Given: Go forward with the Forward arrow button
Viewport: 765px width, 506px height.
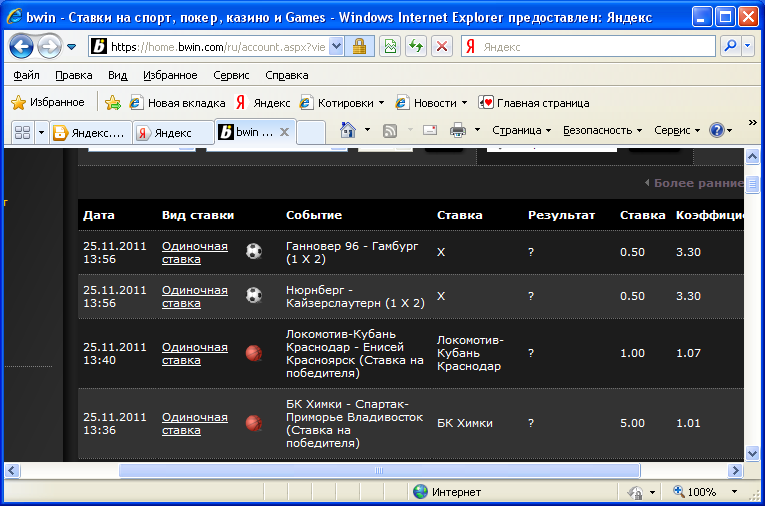Looking at the screenshot, I should [x=49, y=47].
